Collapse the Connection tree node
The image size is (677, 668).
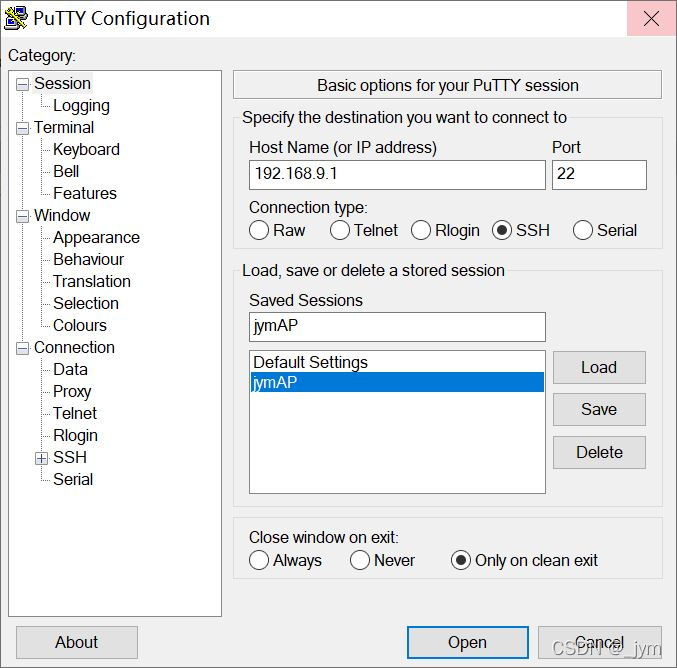click(22, 348)
